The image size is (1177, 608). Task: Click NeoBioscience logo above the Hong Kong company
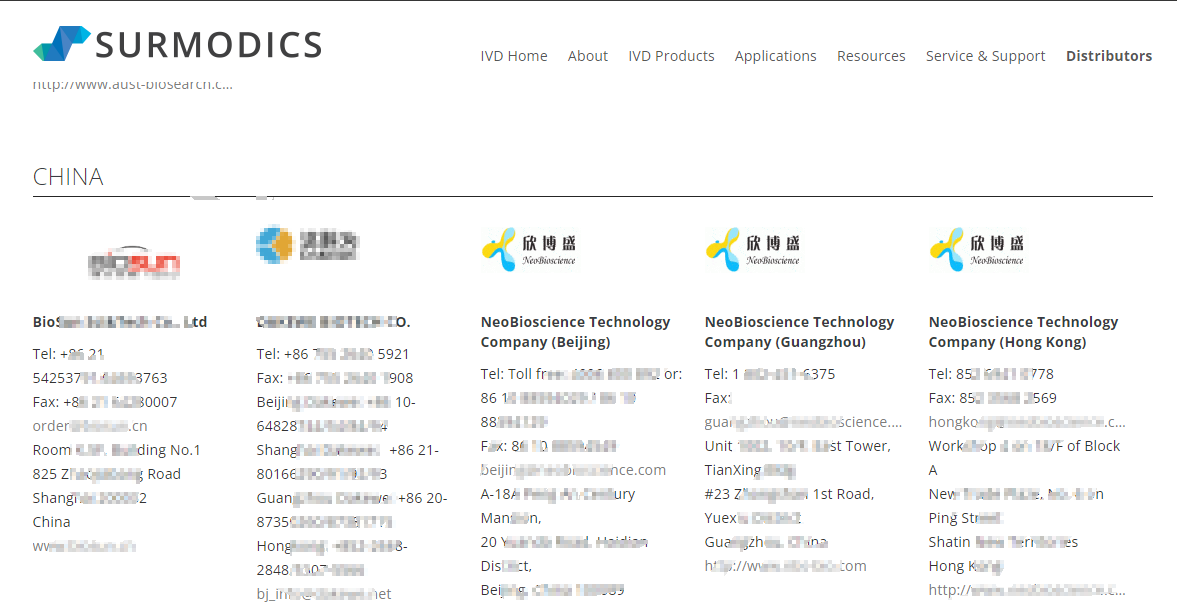(977, 249)
